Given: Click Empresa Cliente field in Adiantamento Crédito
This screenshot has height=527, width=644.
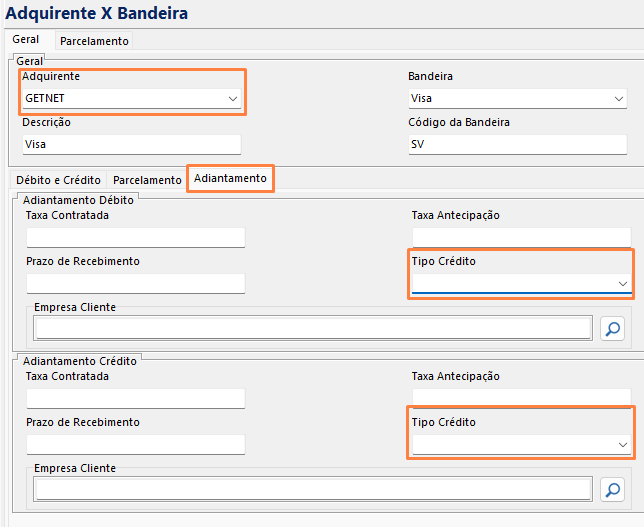Looking at the screenshot, I should coord(312,489).
